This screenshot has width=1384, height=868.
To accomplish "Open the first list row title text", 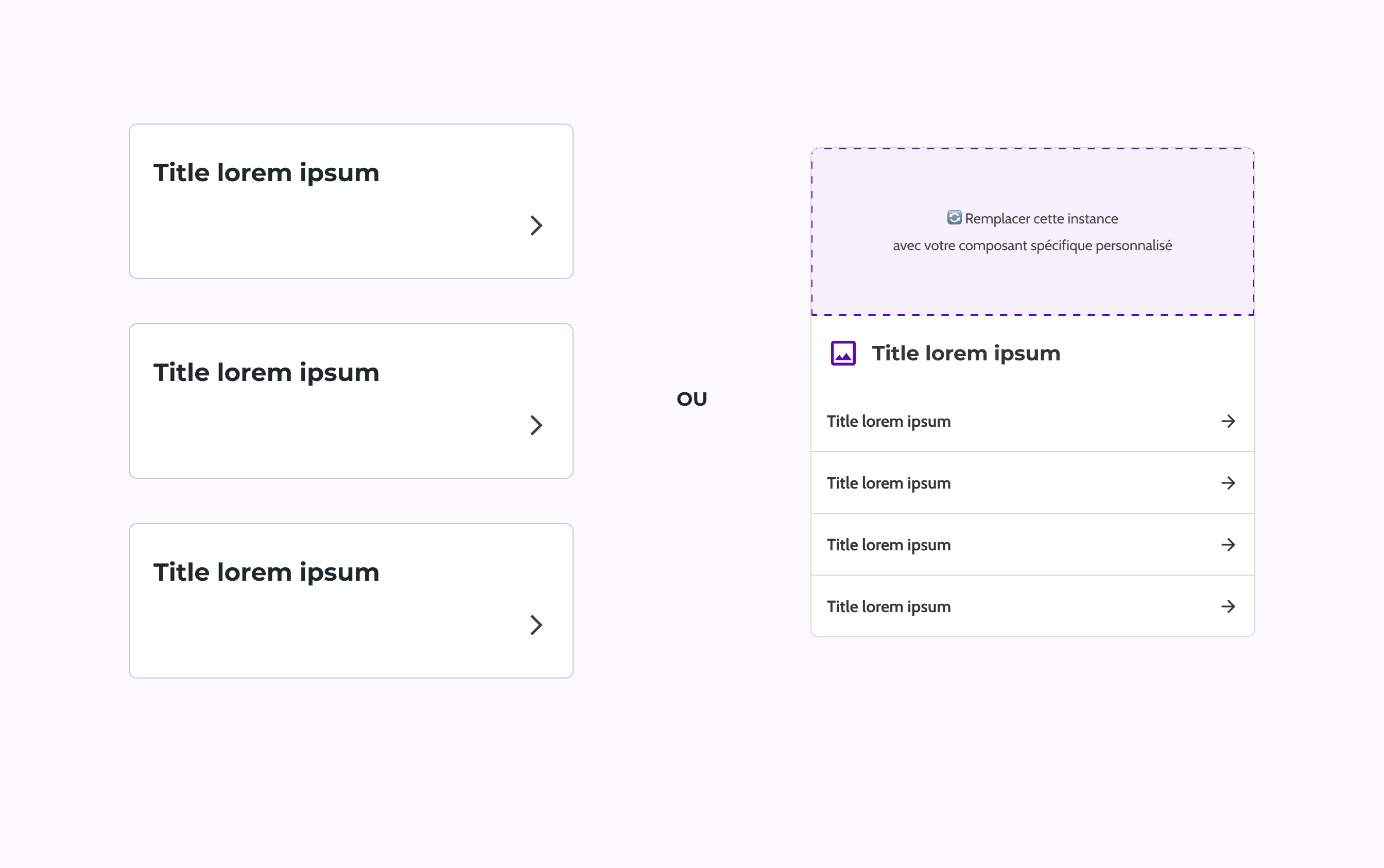I will [889, 422].
